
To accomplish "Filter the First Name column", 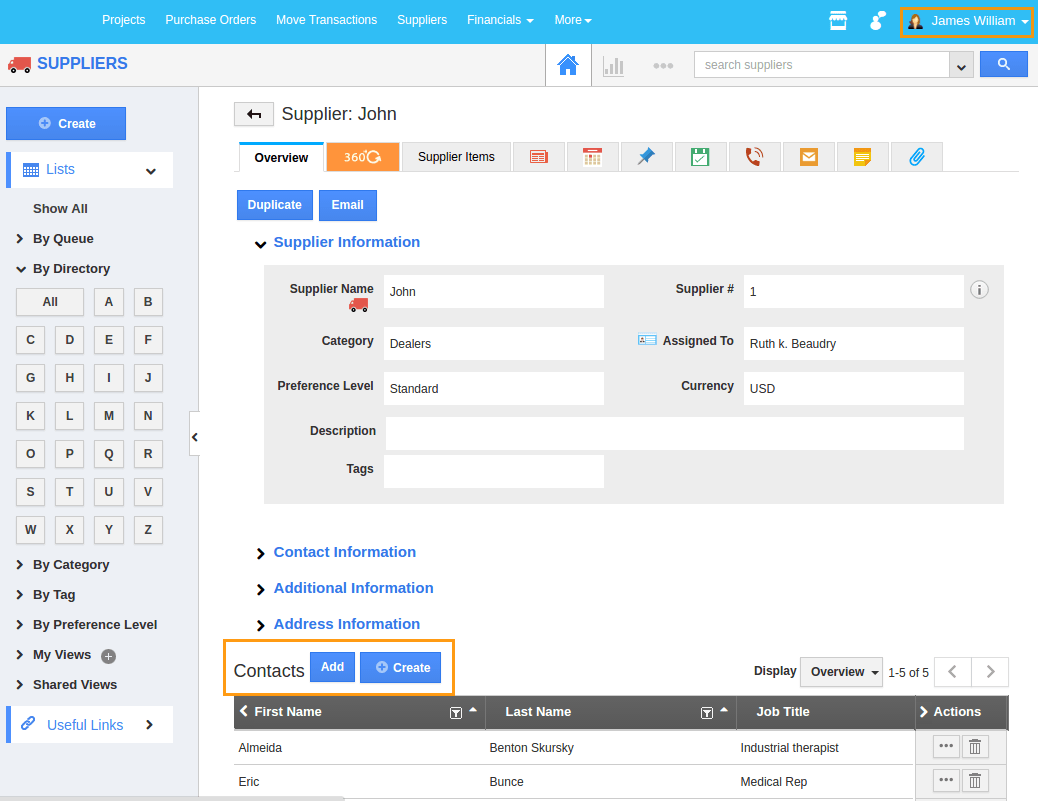I will tap(455, 713).
